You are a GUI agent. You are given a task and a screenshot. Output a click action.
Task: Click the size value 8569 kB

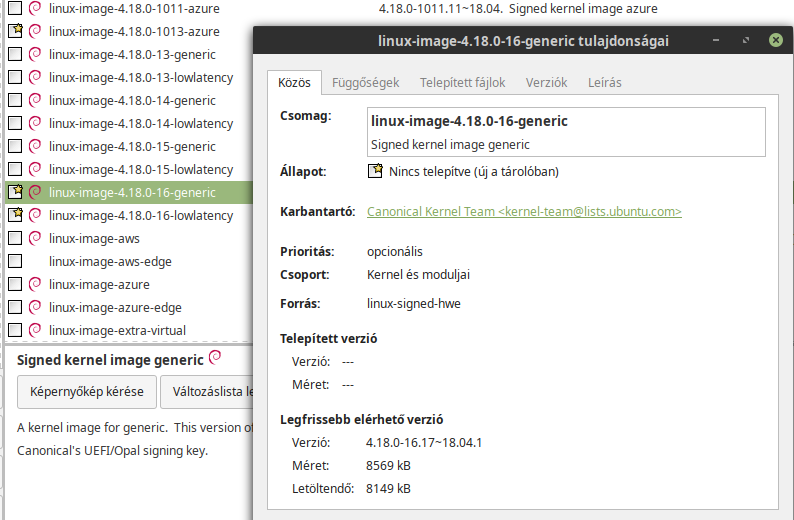tap(388, 466)
